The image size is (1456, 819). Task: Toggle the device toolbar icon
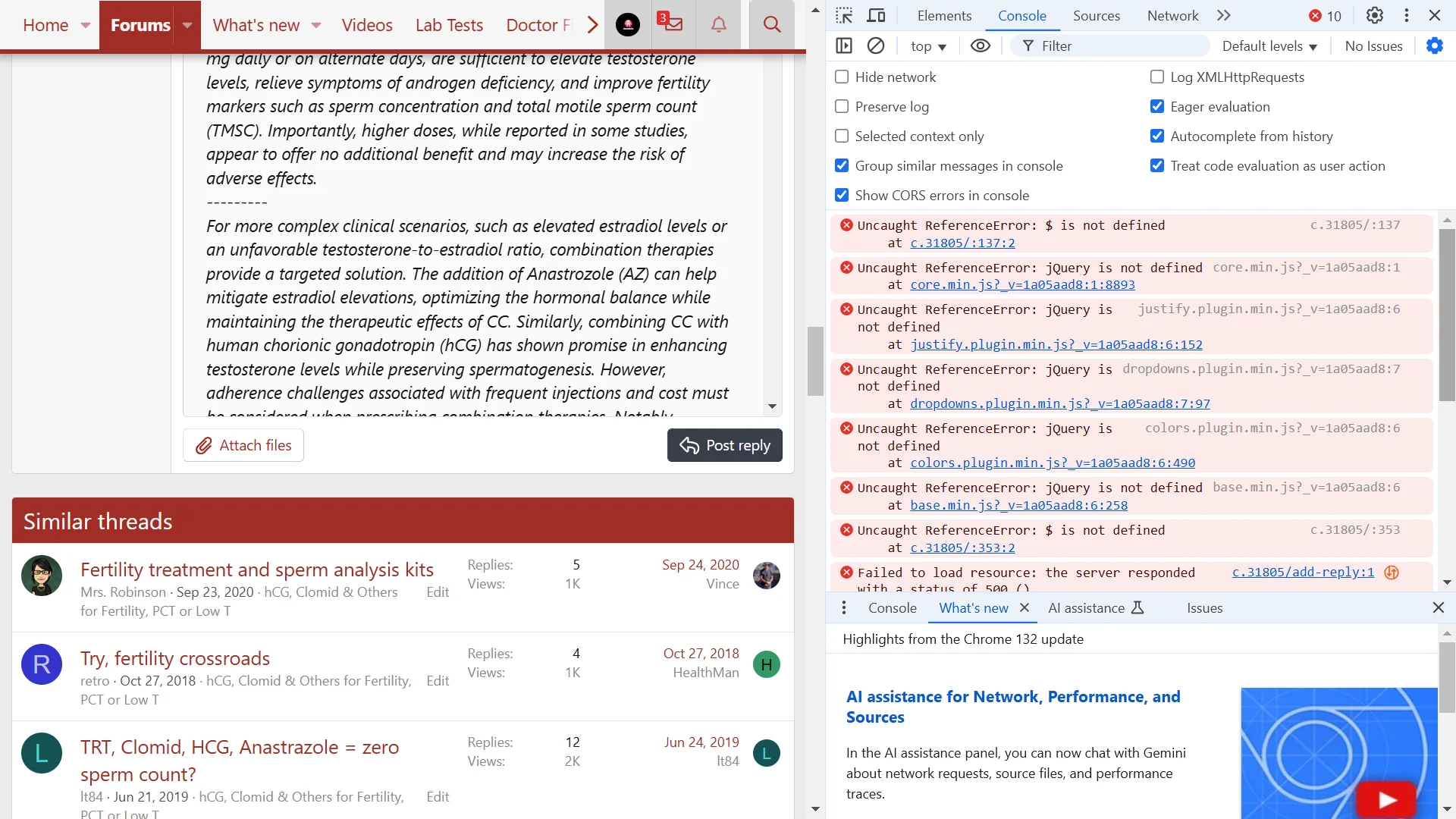(x=876, y=16)
